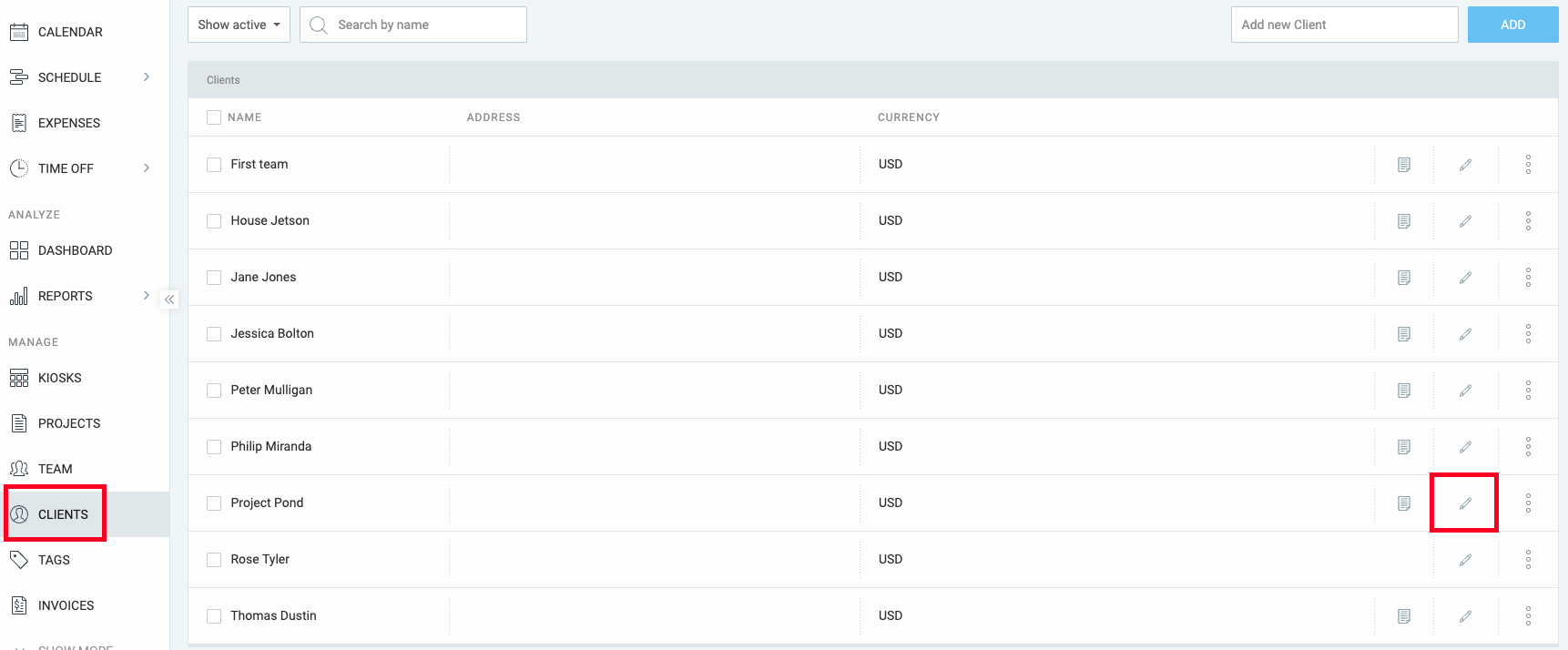Viewport: 1568px width, 650px height.
Task: Open three-dot menu for First team
Action: [x=1528, y=165]
